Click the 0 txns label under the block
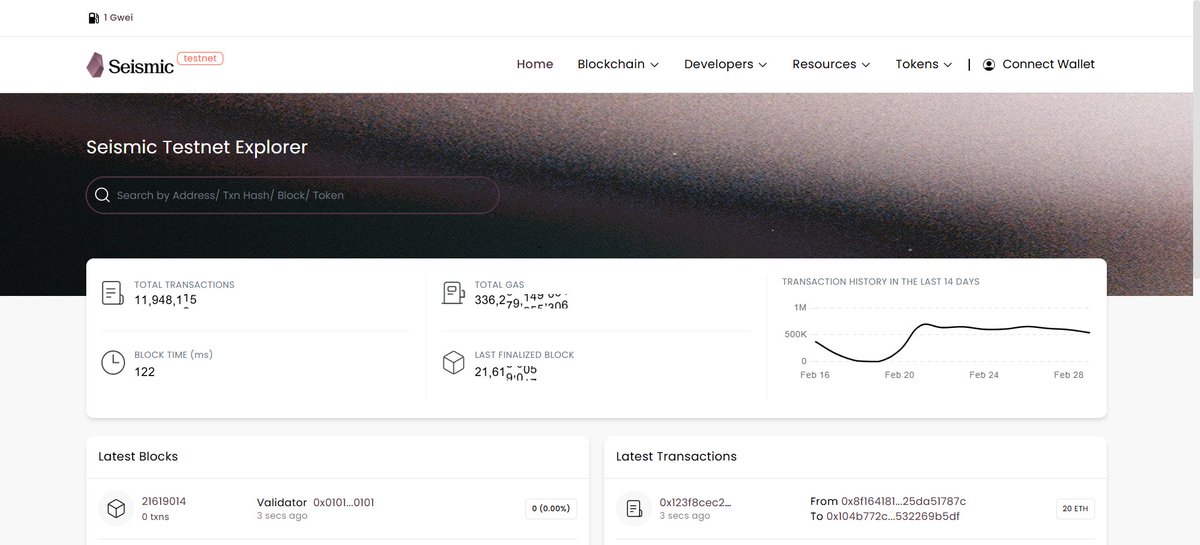1200x545 pixels. pos(157,517)
